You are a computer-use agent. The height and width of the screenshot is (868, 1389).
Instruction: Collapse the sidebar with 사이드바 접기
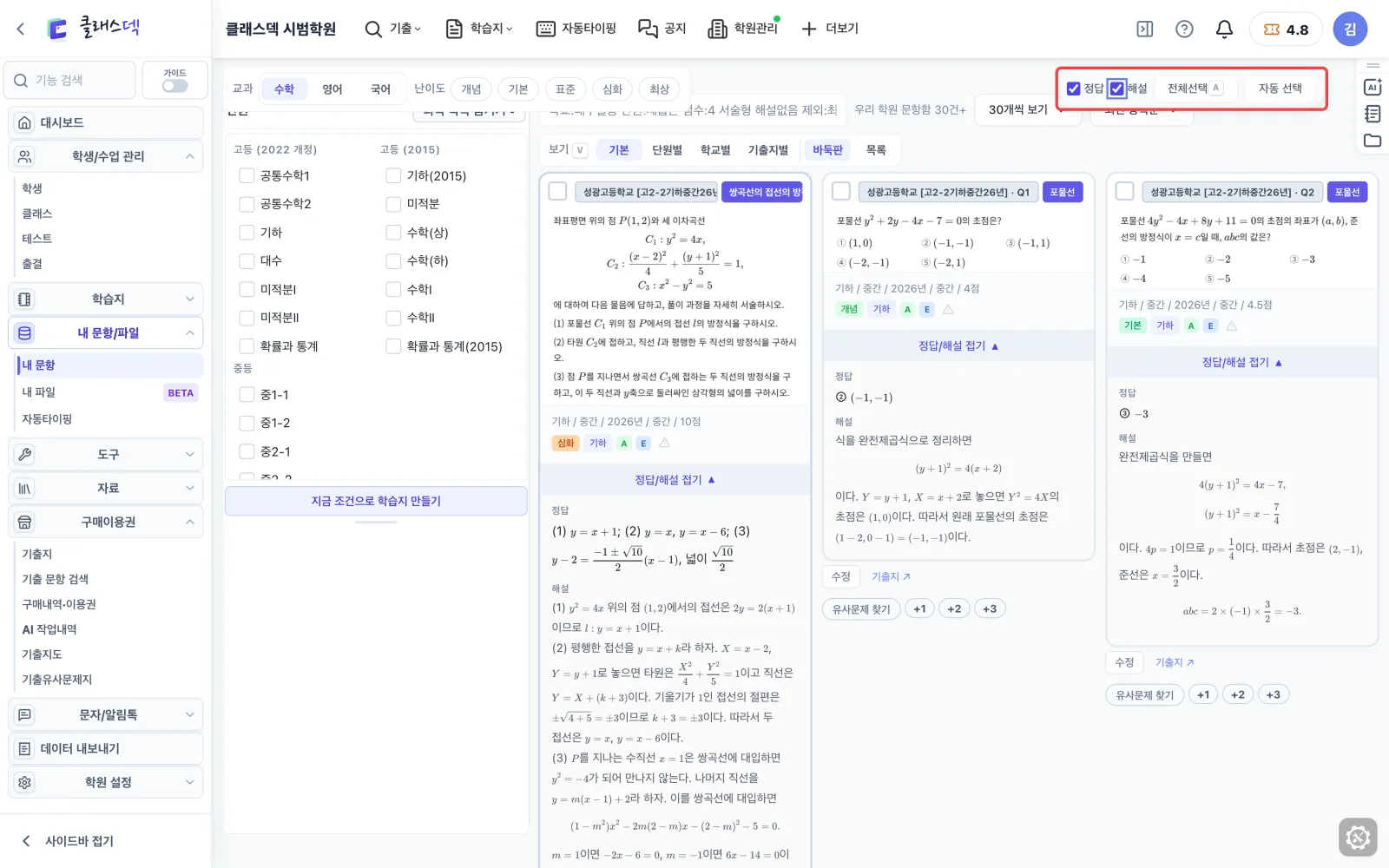pyautogui.click(x=68, y=840)
